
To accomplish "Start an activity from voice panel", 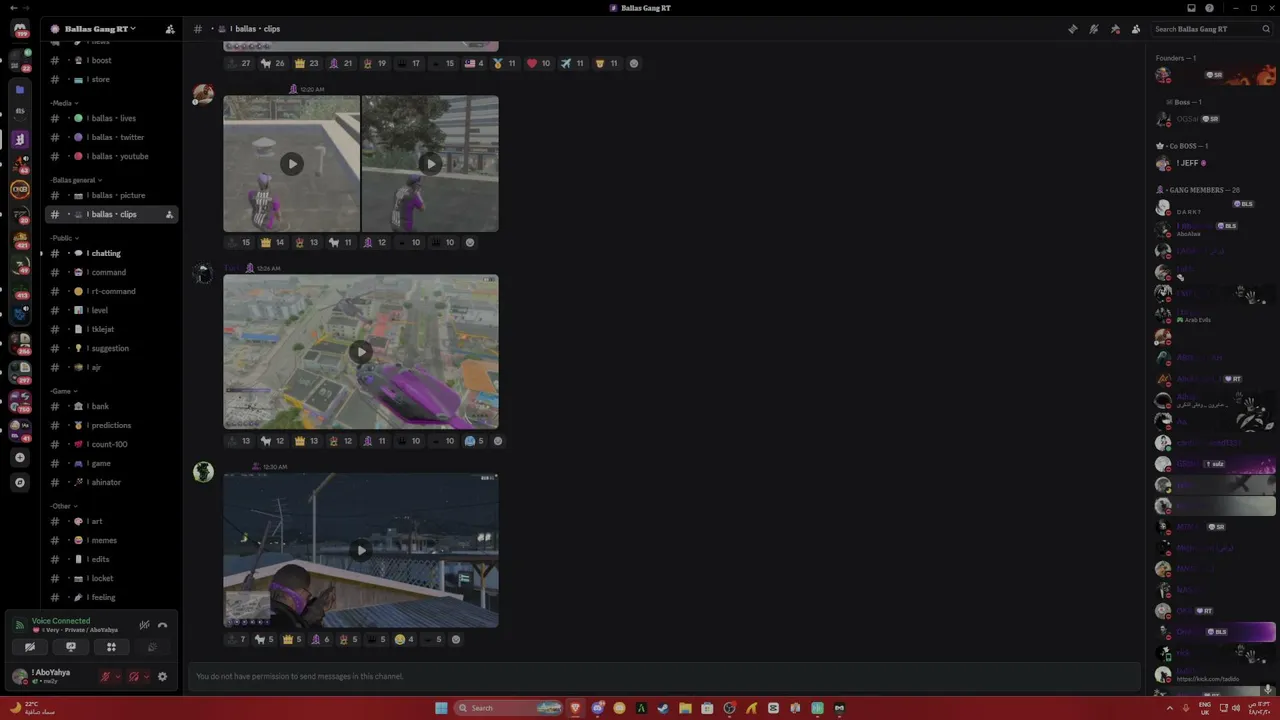I will (111, 647).
